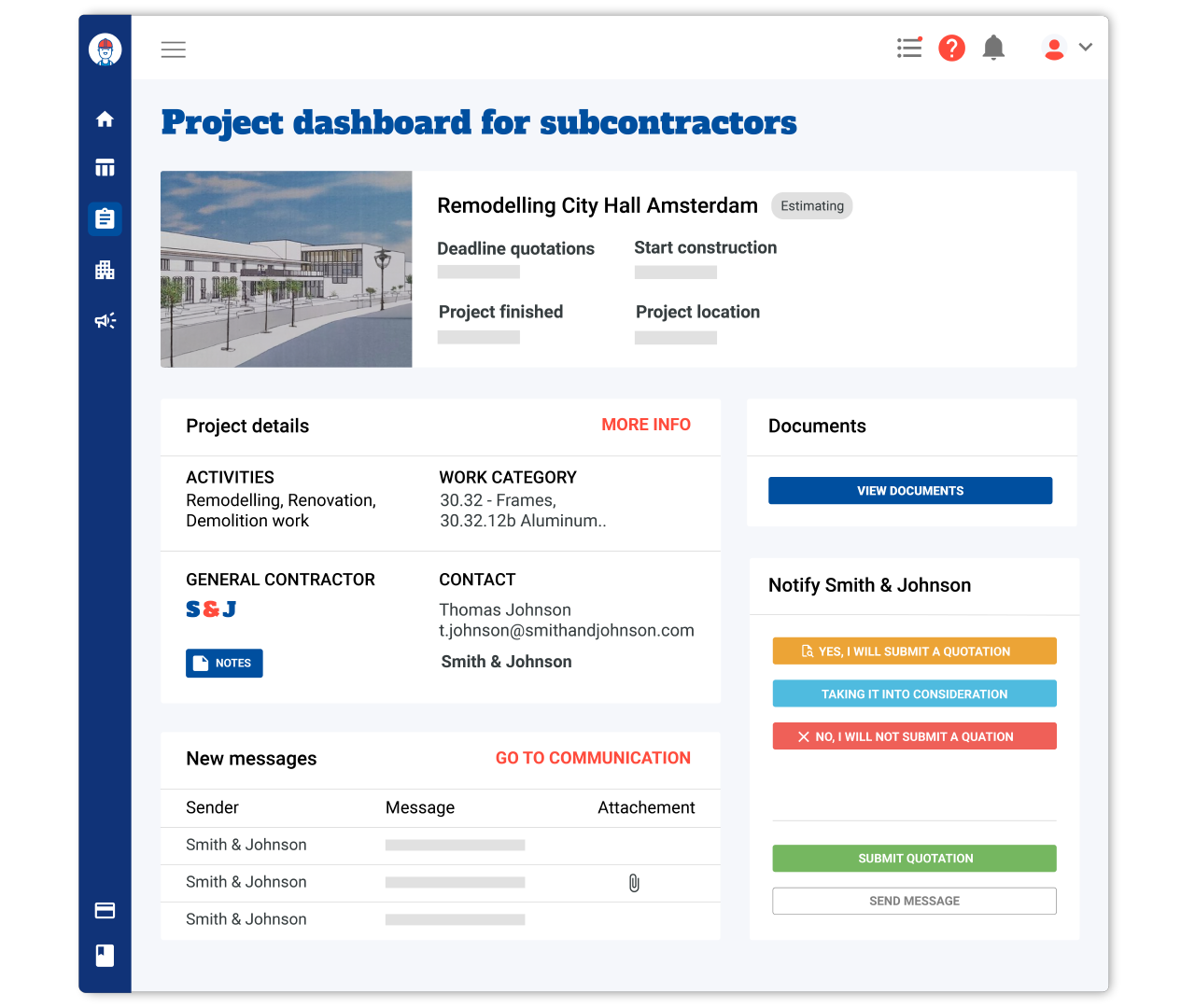Screen dimensions: 1195x1008
Task: Open the book manual sidebar icon
Action: (x=105, y=956)
